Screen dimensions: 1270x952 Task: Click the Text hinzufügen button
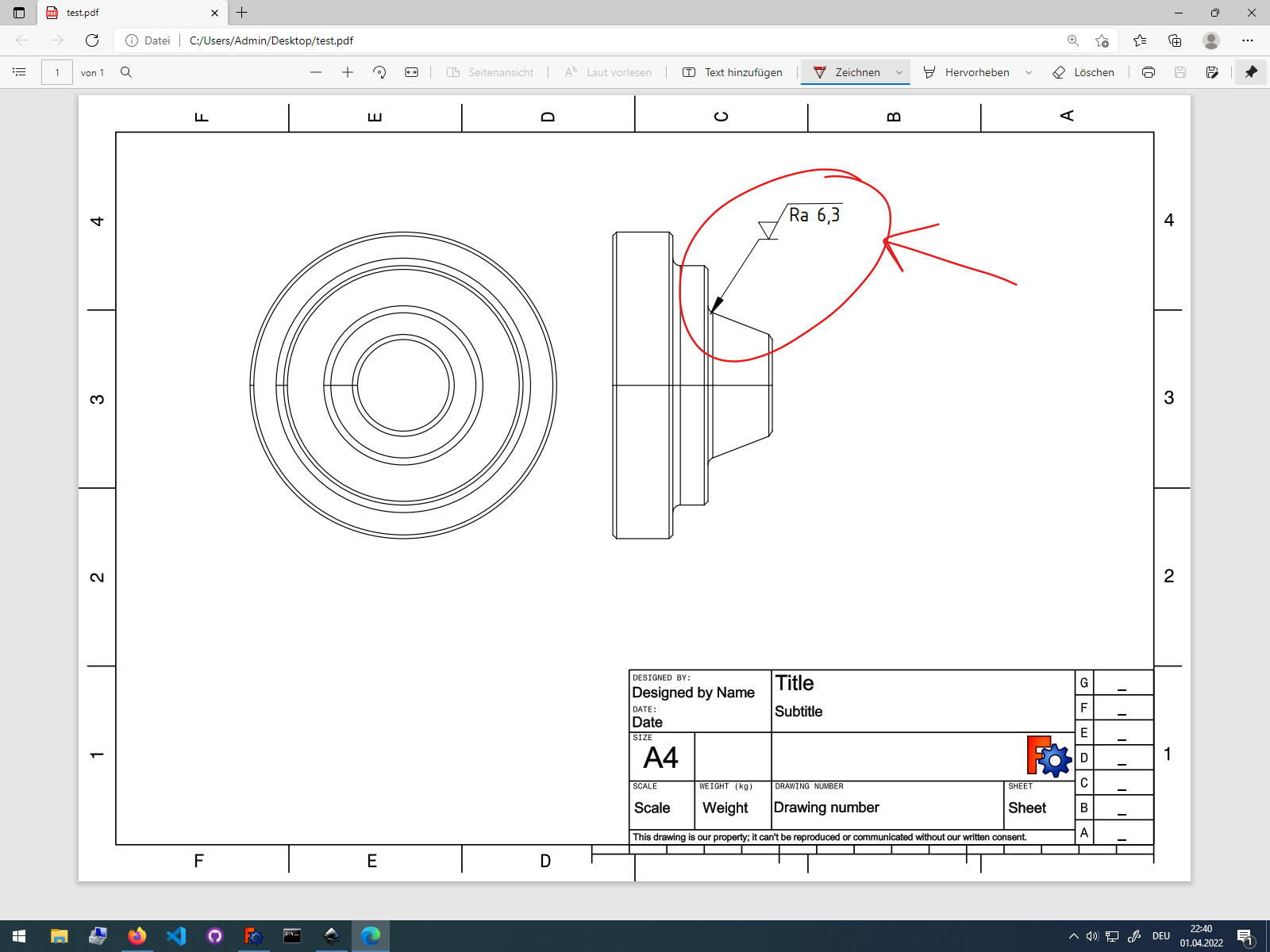click(730, 72)
